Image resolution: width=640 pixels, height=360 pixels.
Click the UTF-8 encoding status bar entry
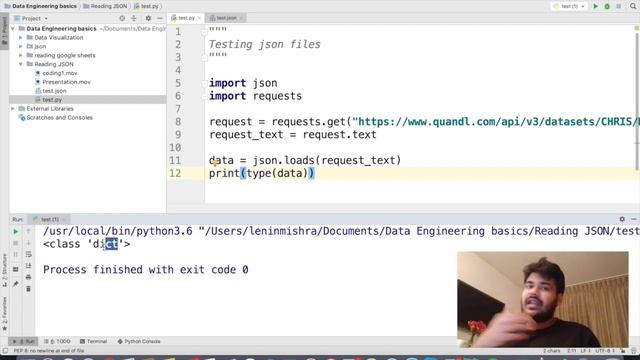pos(604,351)
